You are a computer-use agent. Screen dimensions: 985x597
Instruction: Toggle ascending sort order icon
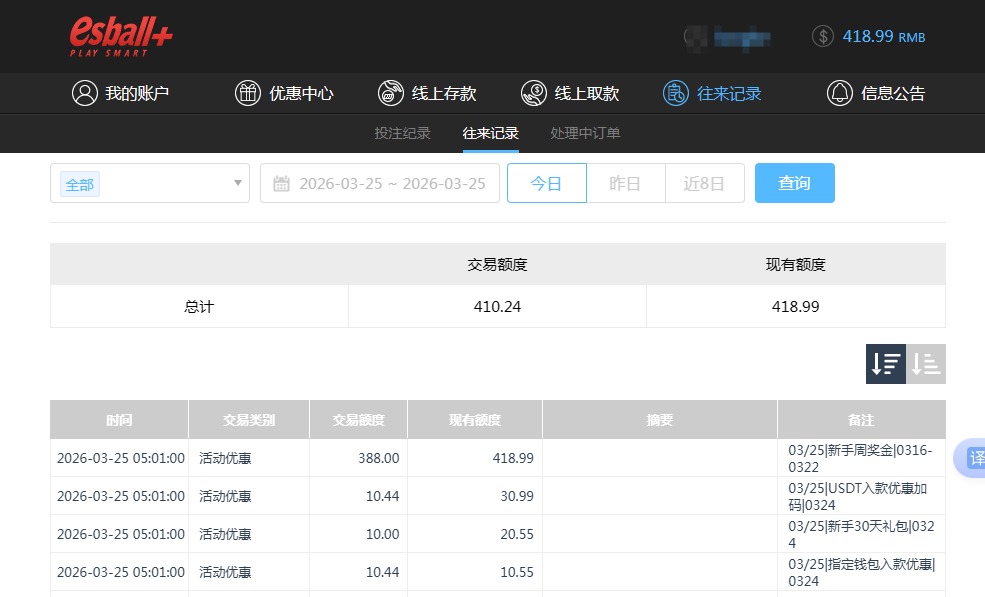(924, 364)
